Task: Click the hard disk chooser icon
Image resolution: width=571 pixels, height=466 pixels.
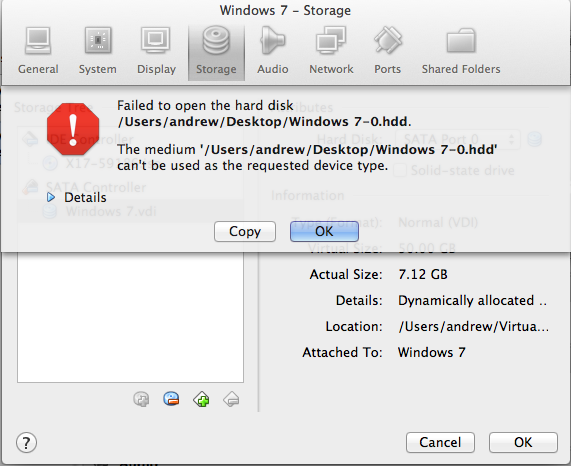Action: (535, 139)
